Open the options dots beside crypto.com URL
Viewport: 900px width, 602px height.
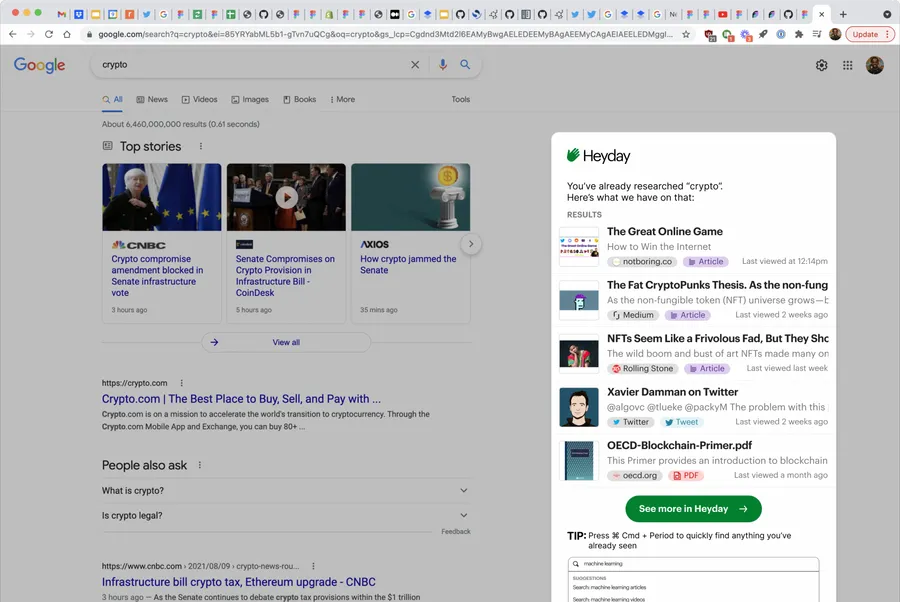(181, 383)
